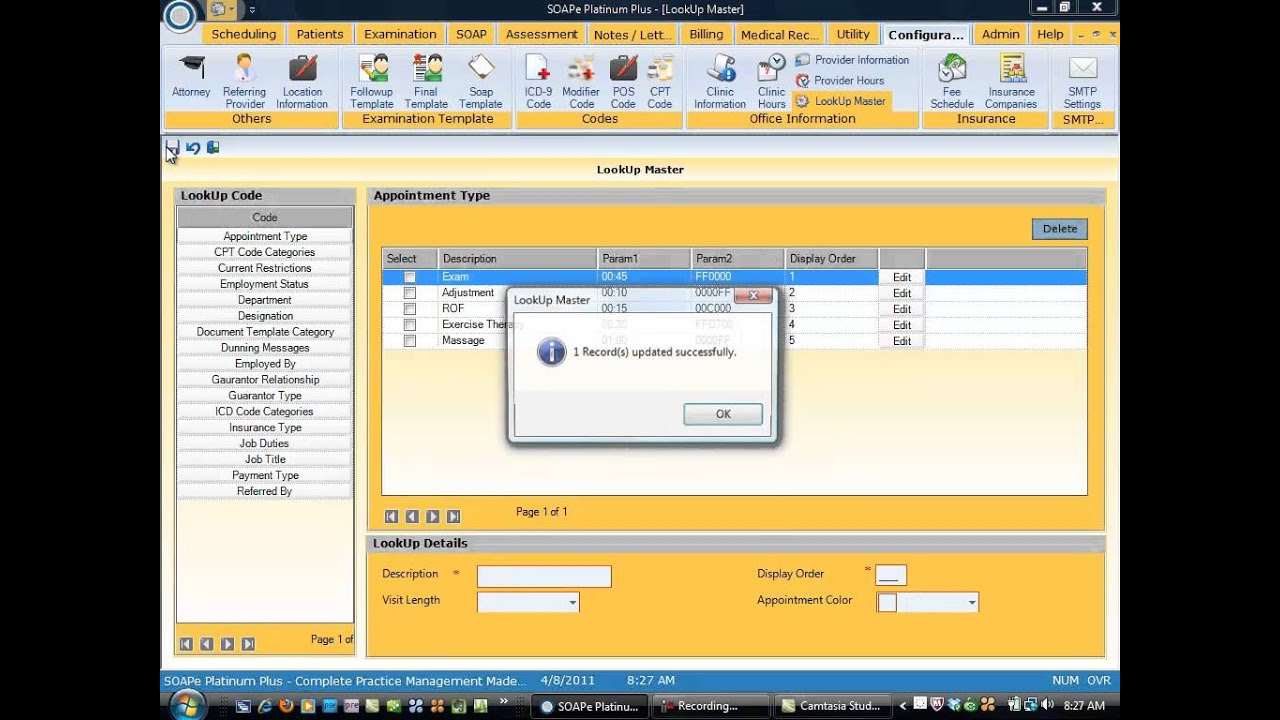Click the taskbar clock showing 8:27 AM
Screen dimensions: 1280x720
(x=1084, y=706)
